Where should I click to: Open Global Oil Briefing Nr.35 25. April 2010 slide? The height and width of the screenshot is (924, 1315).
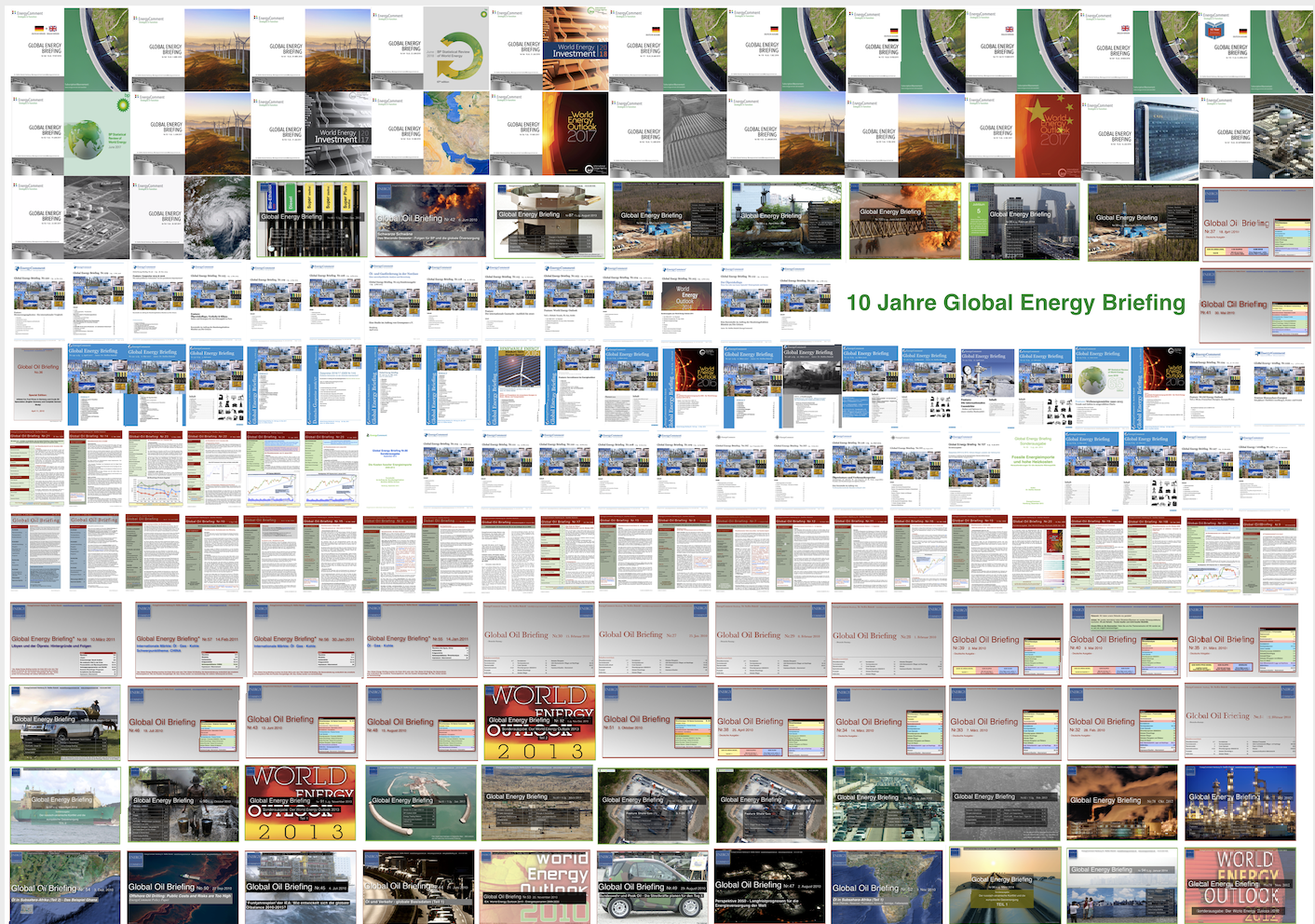(x=772, y=723)
